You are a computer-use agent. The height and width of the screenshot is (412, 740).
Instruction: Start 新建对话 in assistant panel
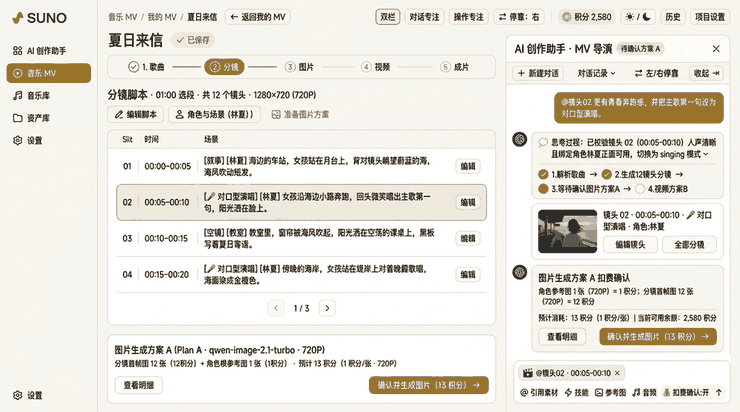click(x=538, y=73)
